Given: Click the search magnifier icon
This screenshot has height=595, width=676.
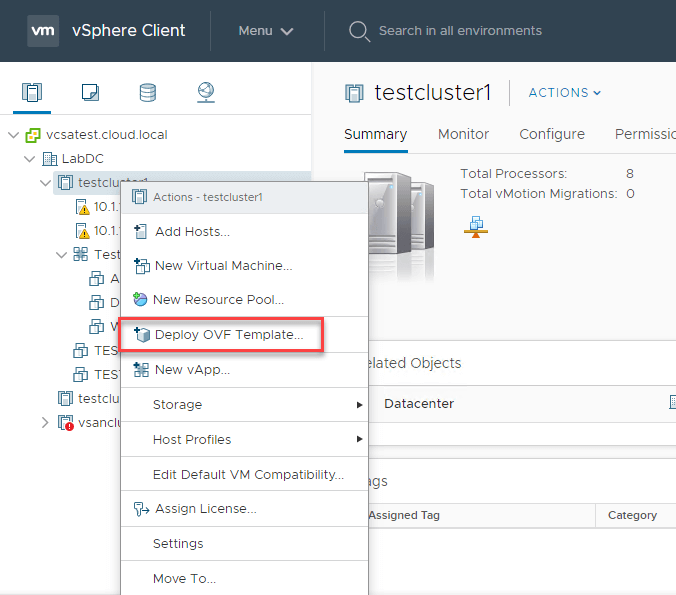Looking at the screenshot, I should pyautogui.click(x=359, y=31).
